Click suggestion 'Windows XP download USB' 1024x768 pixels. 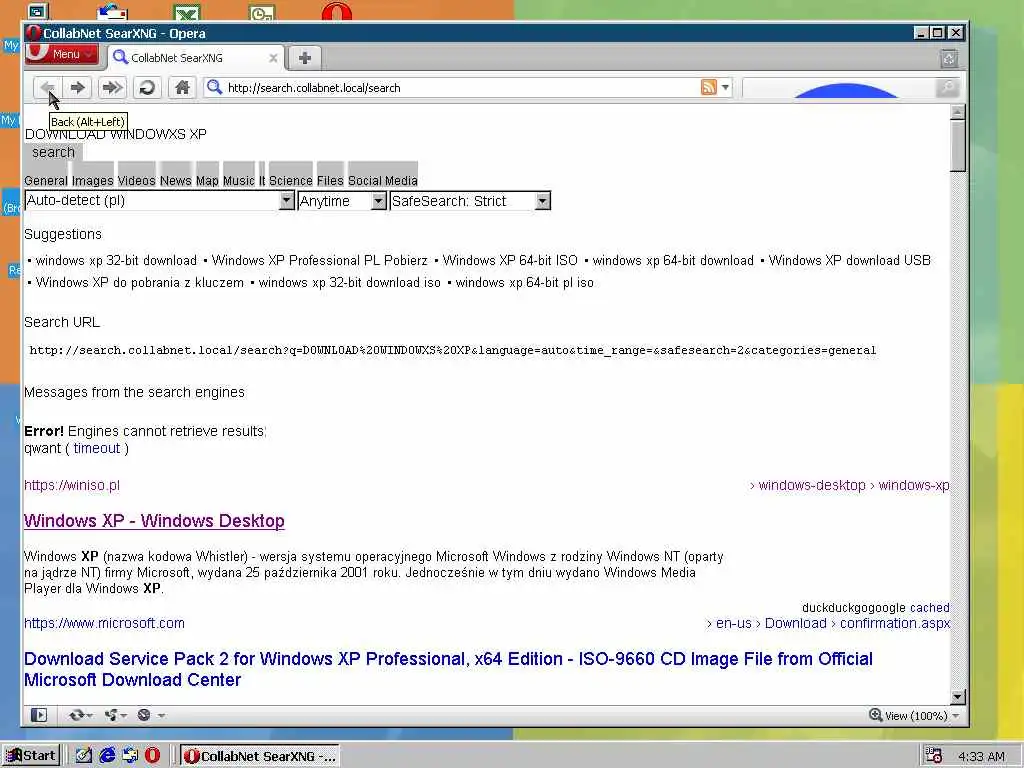click(x=850, y=261)
